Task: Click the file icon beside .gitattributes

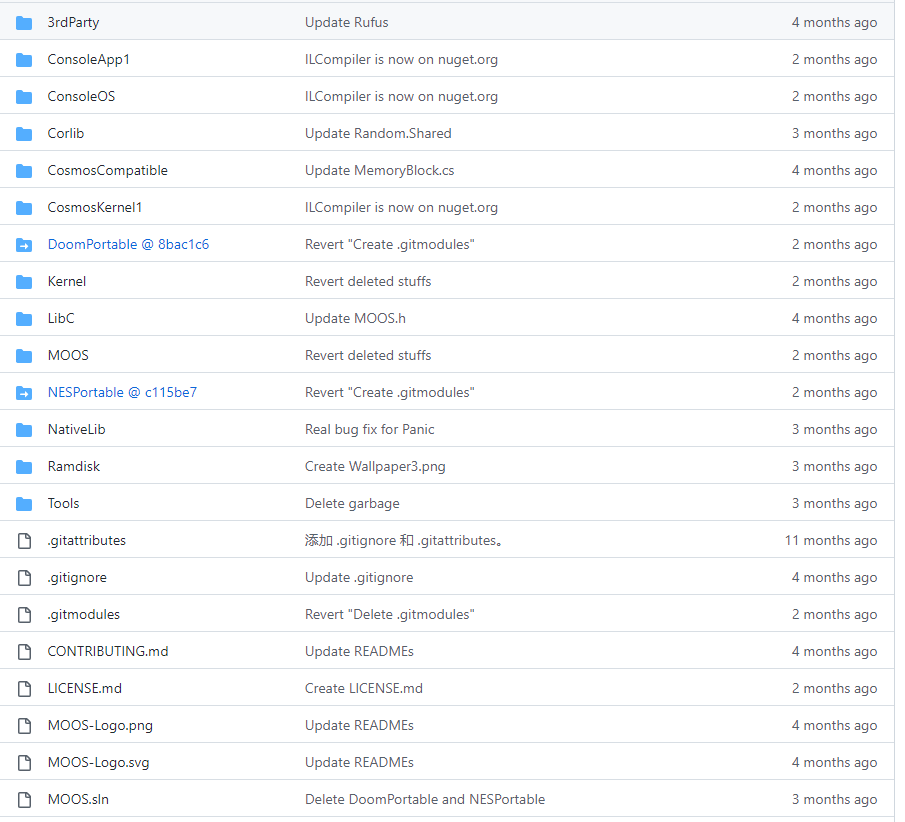Action: click(x=24, y=541)
